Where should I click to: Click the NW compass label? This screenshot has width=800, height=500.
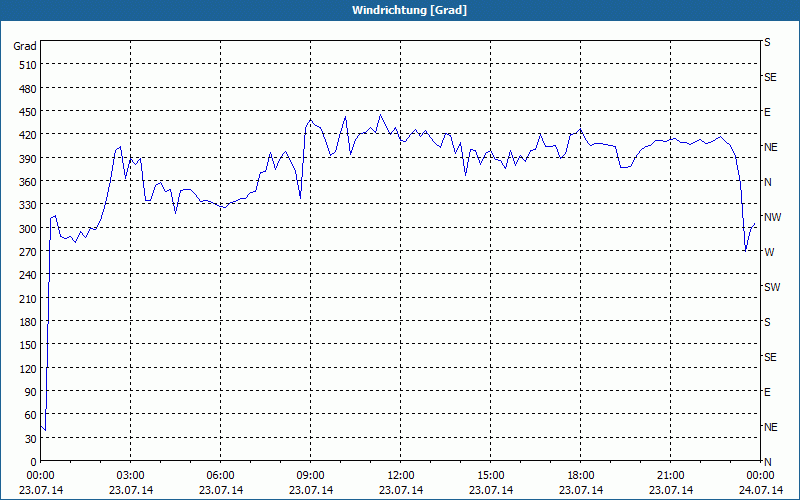click(x=772, y=217)
